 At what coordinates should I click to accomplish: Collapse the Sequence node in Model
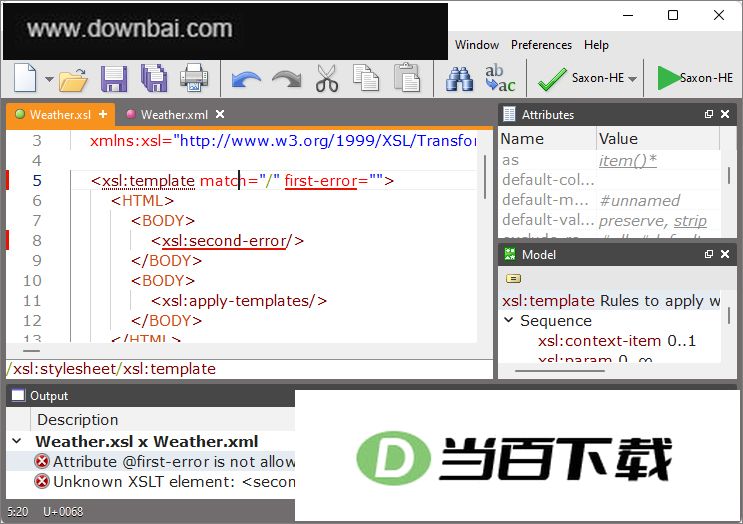click(508, 320)
